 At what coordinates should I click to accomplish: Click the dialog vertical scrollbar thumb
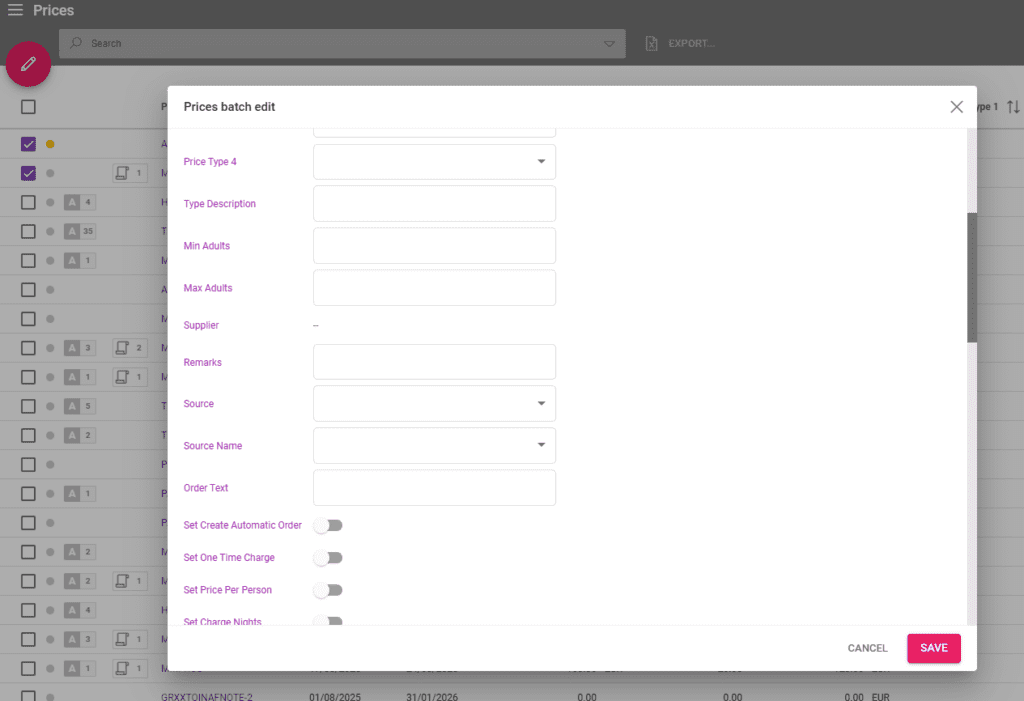972,277
